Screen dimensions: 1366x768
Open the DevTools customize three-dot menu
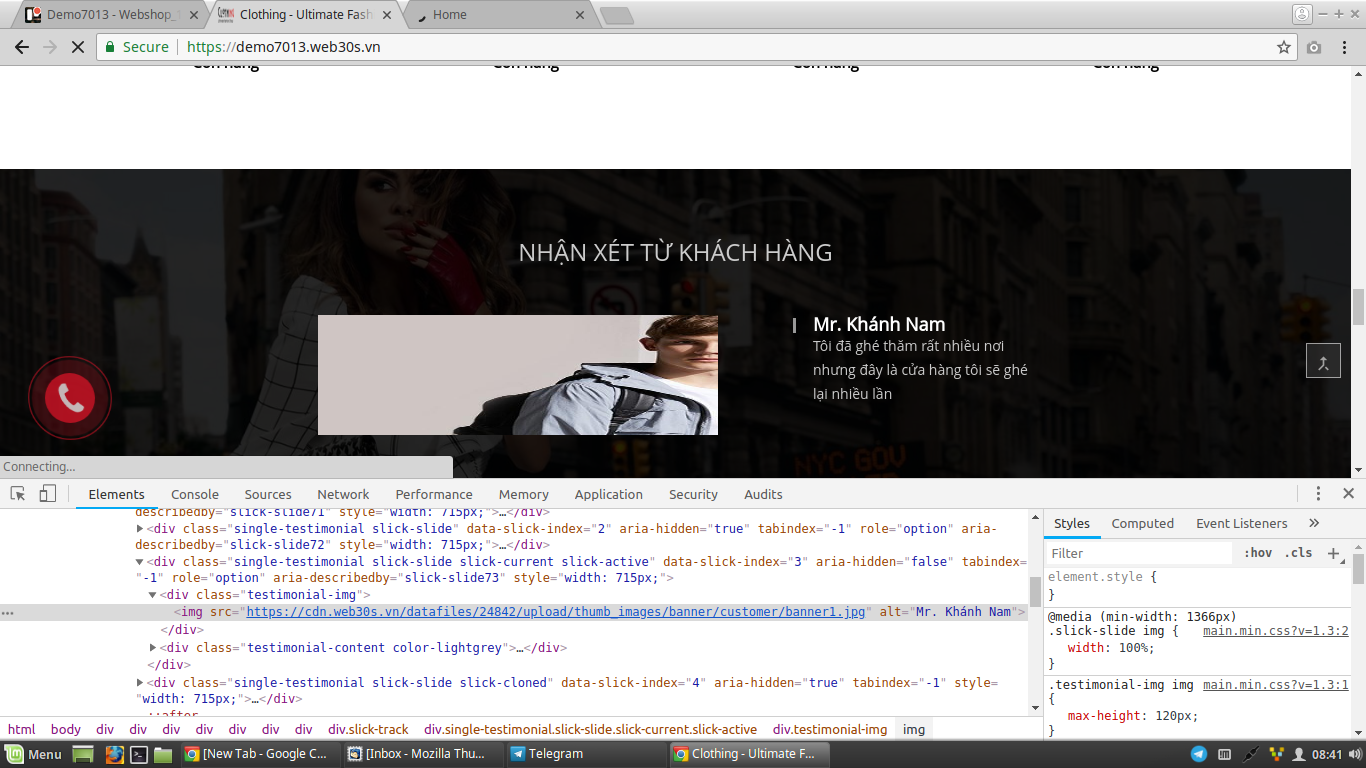1319,494
